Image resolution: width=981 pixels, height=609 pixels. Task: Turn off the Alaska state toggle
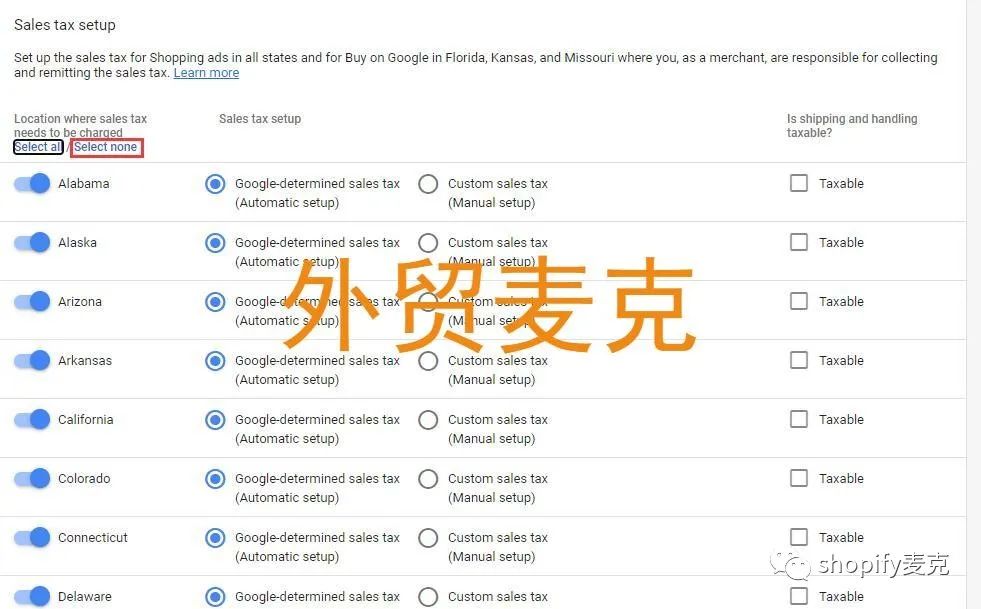click(x=31, y=242)
